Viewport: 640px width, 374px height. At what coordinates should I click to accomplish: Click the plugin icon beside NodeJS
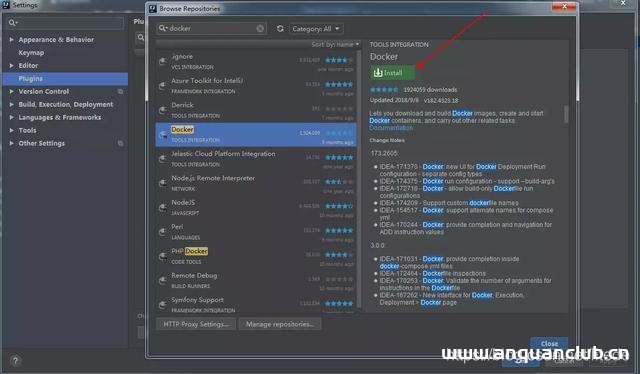click(162, 207)
